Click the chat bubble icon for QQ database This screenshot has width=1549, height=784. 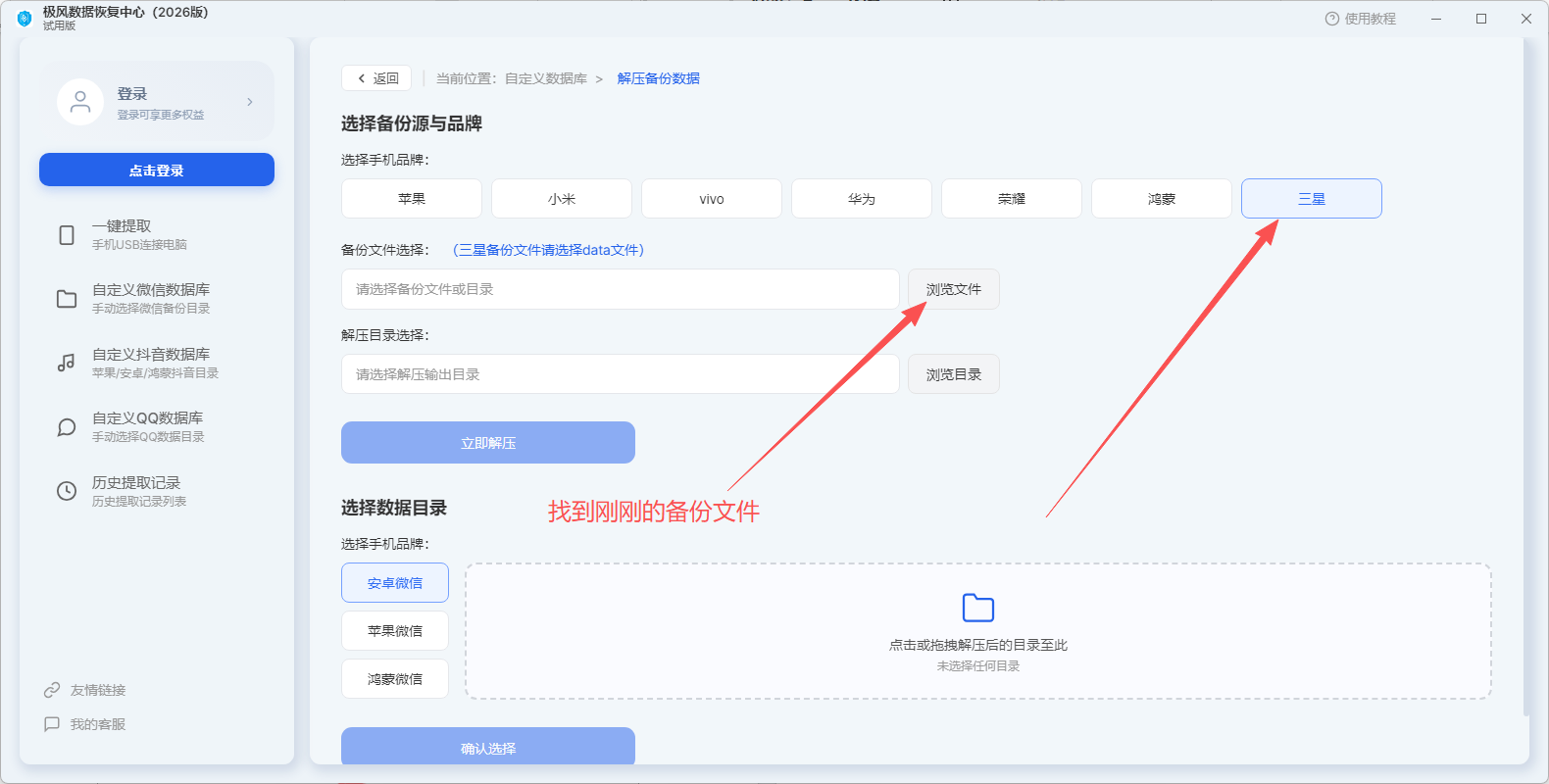point(67,427)
